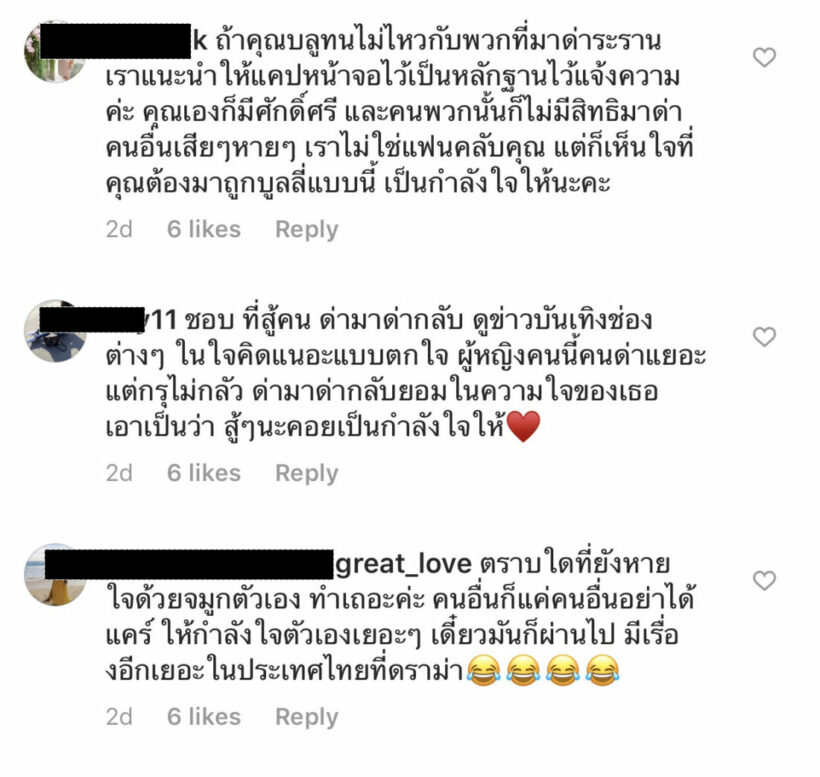The height and width of the screenshot is (777, 820).
Task: Select the laughing emojis in third comment
Action: point(543,670)
